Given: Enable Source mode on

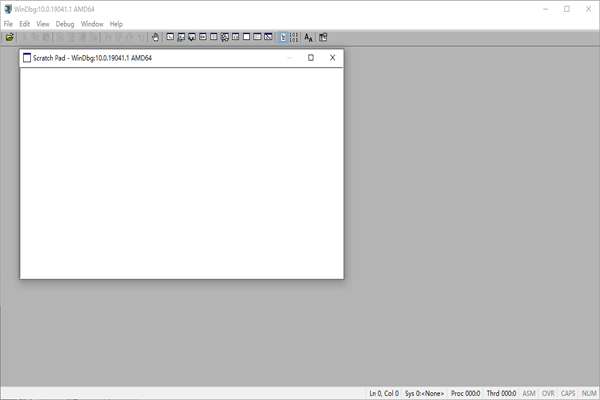Looking at the screenshot, I should click(283, 37).
